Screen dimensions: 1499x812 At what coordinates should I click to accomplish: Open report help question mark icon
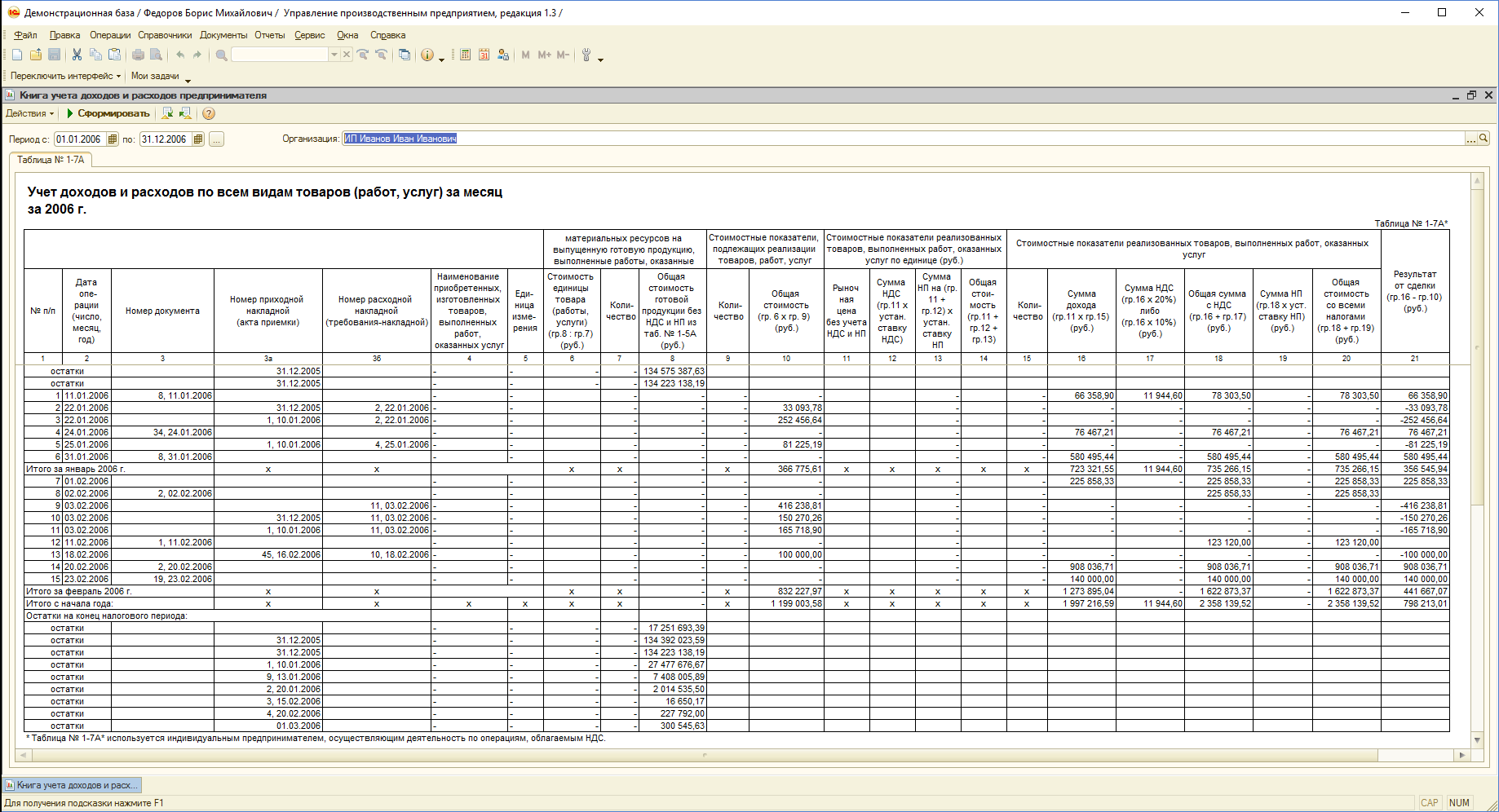point(209,113)
